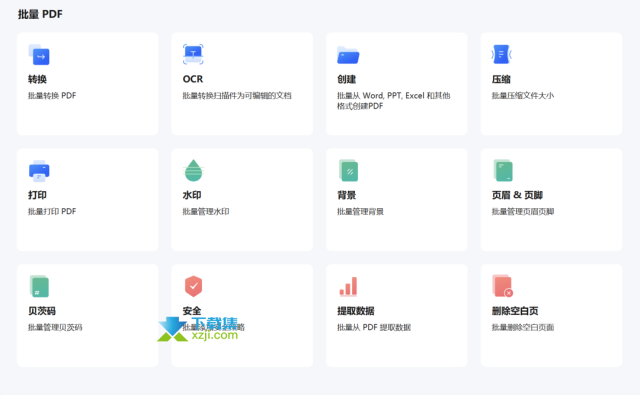The image size is (640, 395).
Task: Click the text 批量压缩文件大小
Action: [523, 95]
